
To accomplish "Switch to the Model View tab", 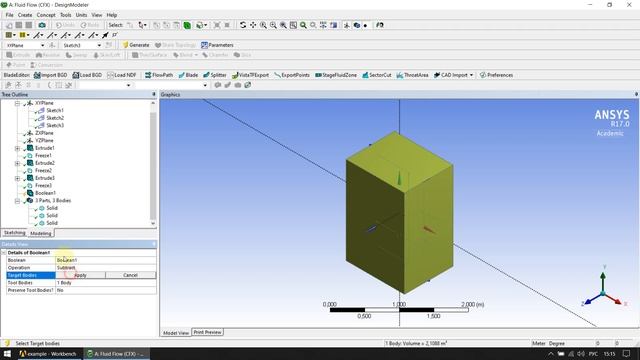I will [176, 333].
